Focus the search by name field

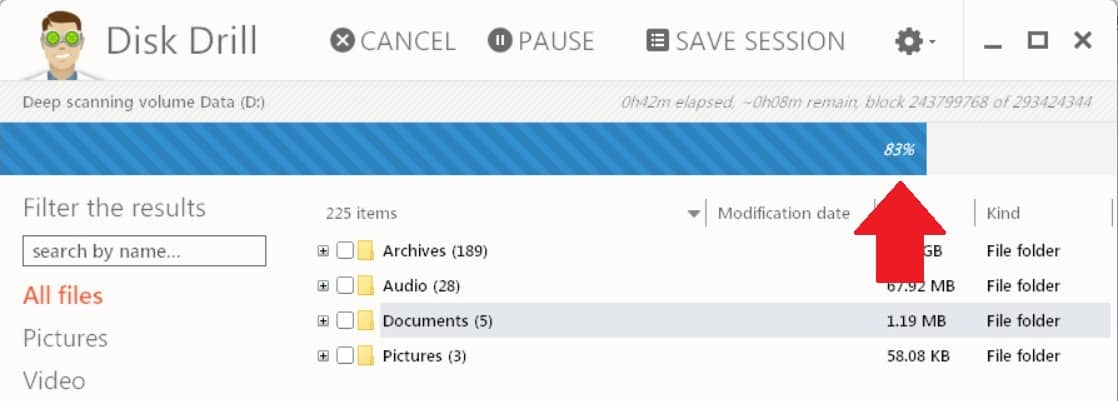[x=144, y=251]
